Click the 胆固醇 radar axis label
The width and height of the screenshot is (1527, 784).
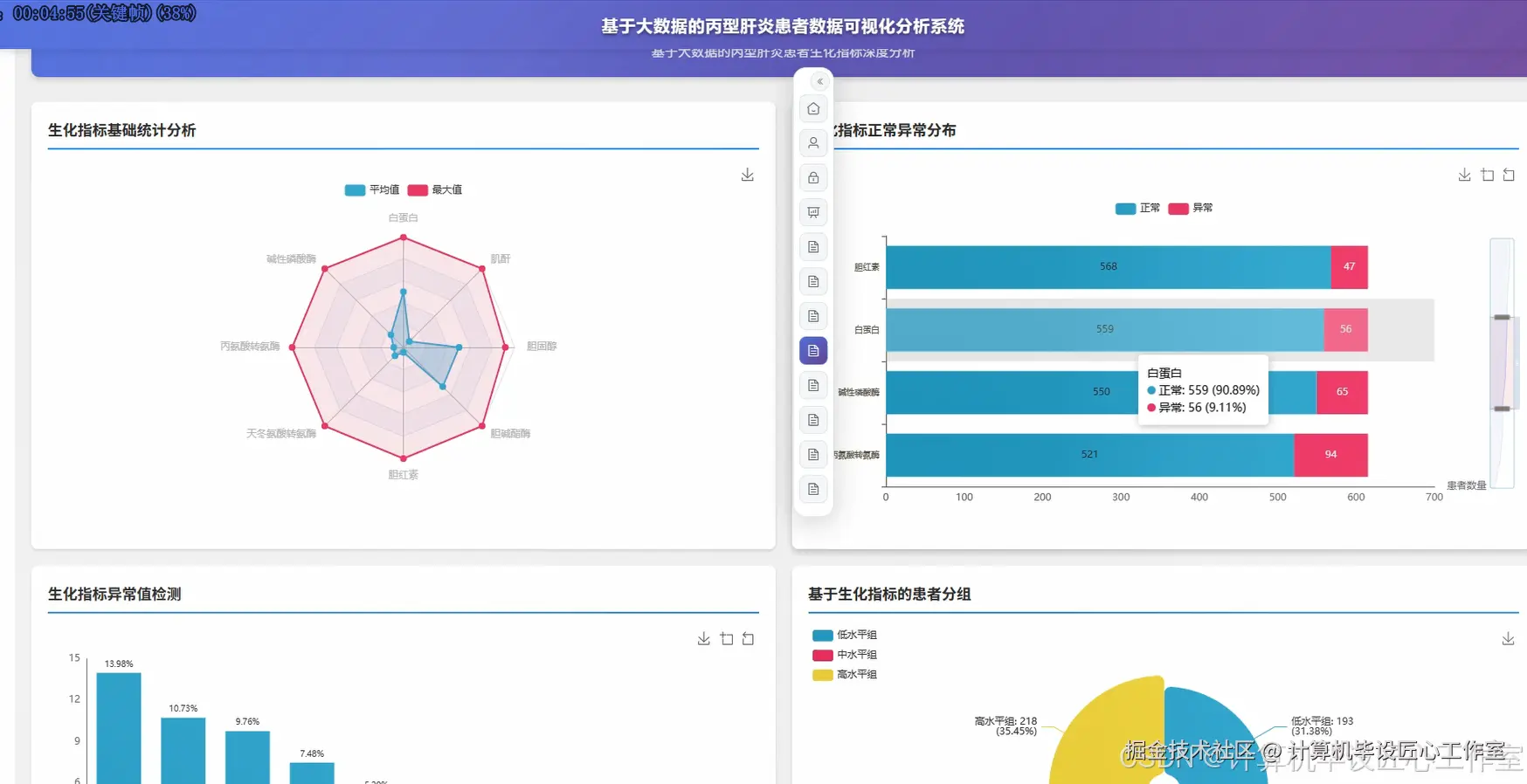tap(542, 347)
